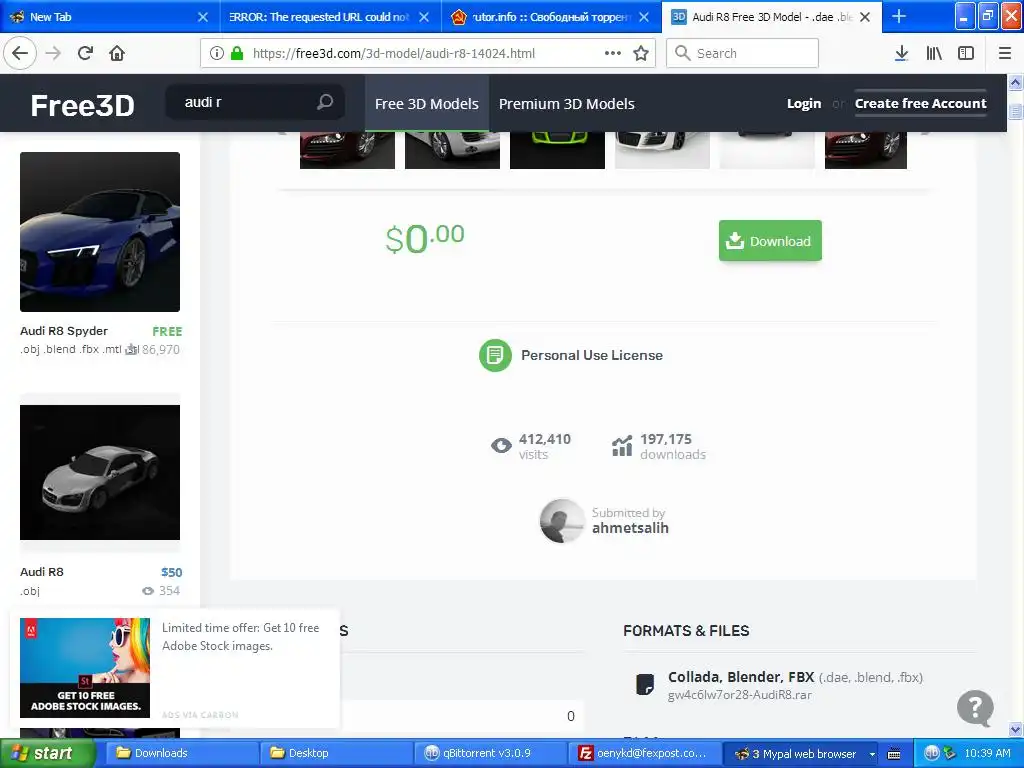
Task: Open the help question mark bubble
Action: tap(975, 708)
